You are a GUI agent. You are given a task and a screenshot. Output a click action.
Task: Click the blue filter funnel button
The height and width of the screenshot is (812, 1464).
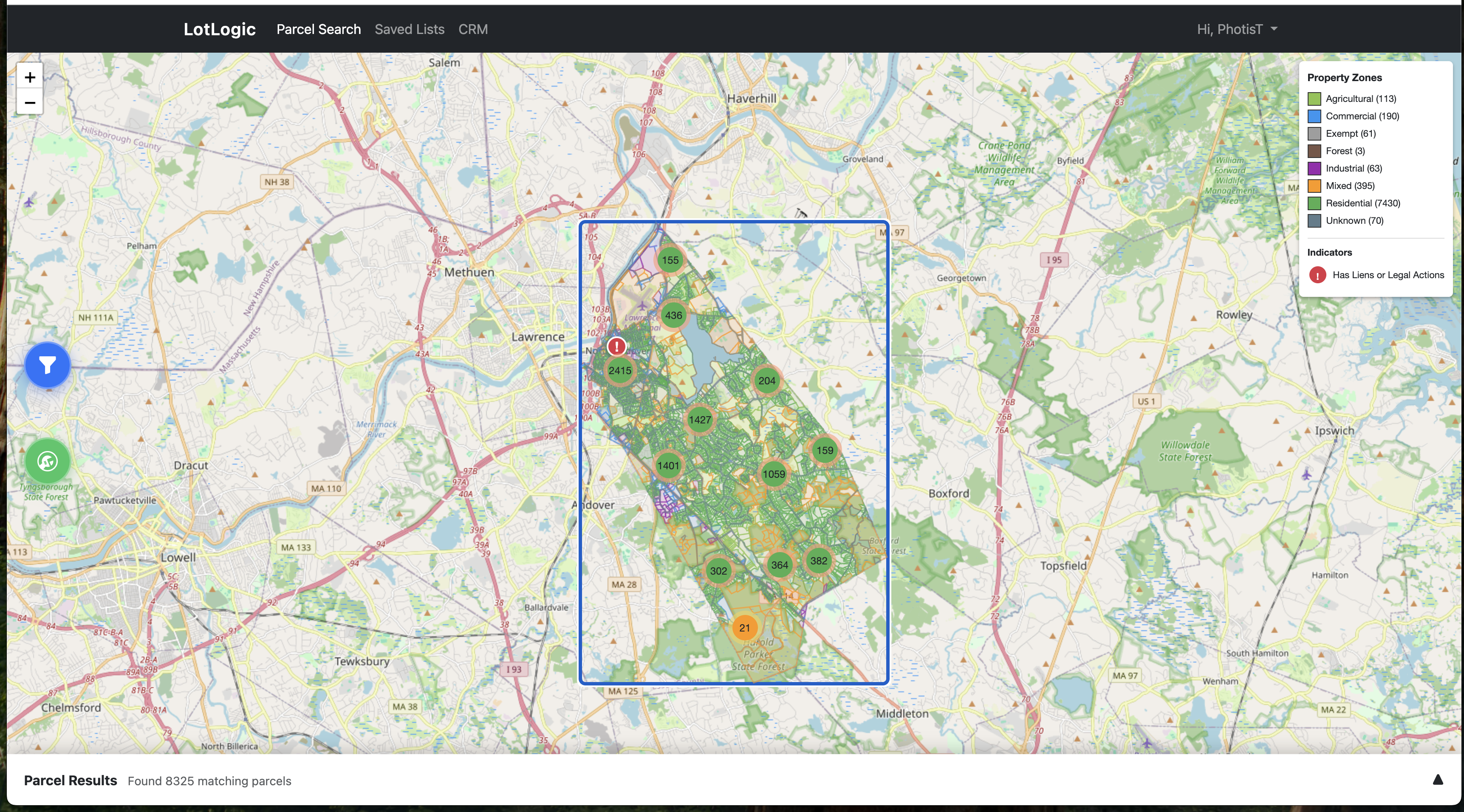(x=48, y=365)
